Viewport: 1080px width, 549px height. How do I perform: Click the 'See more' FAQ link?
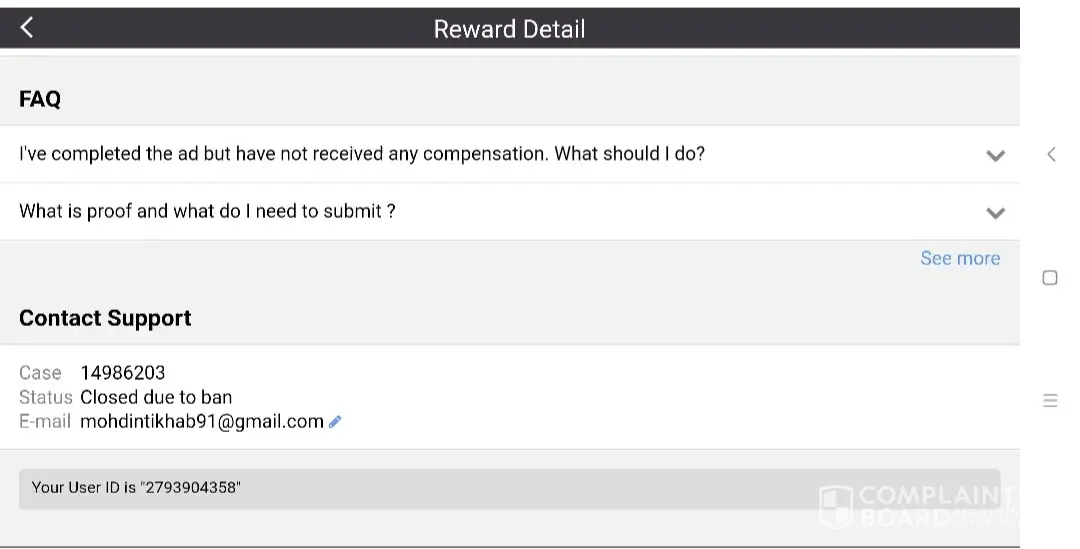click(960, 258)
